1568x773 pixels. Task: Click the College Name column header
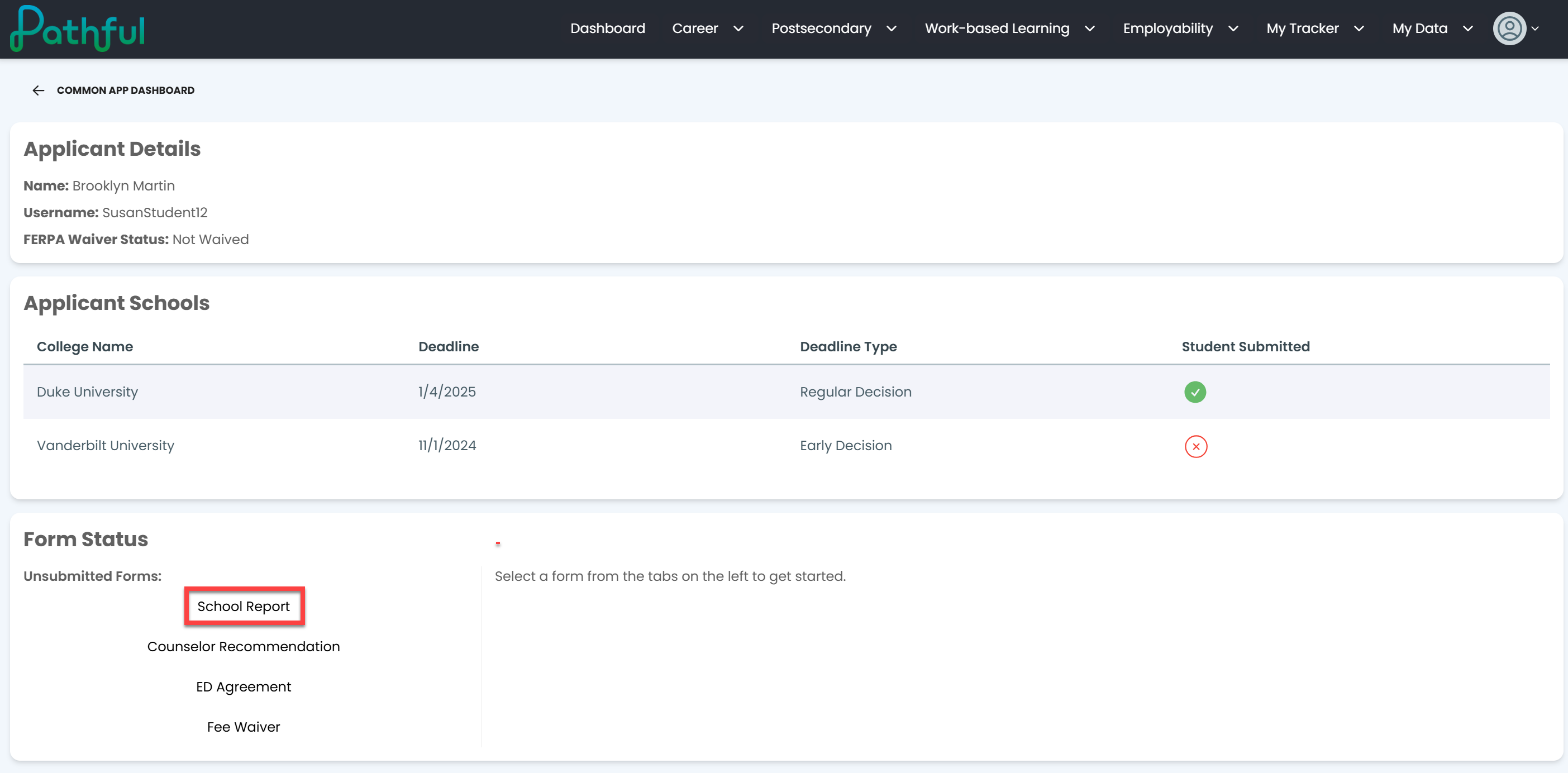(84, 346)
